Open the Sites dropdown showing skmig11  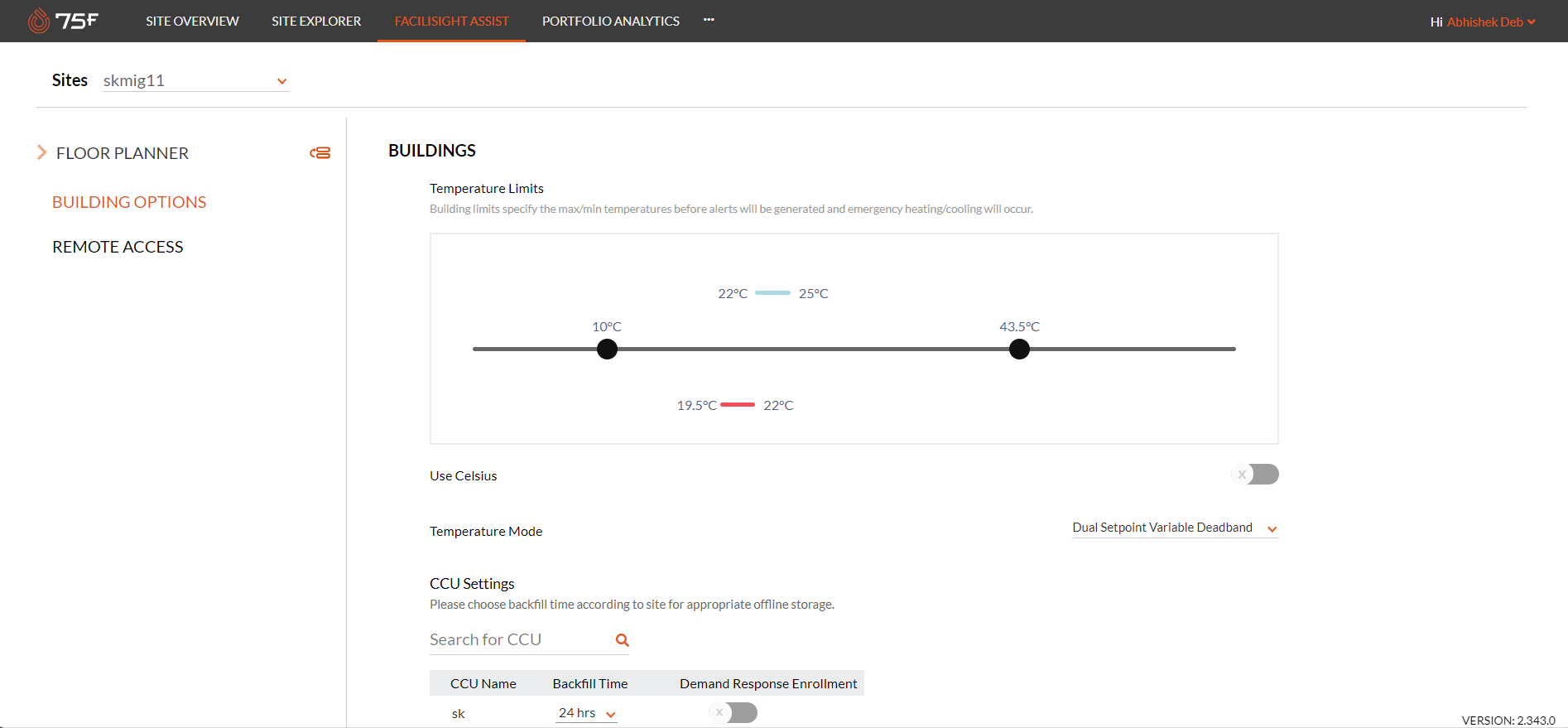(x=195, y=81)
